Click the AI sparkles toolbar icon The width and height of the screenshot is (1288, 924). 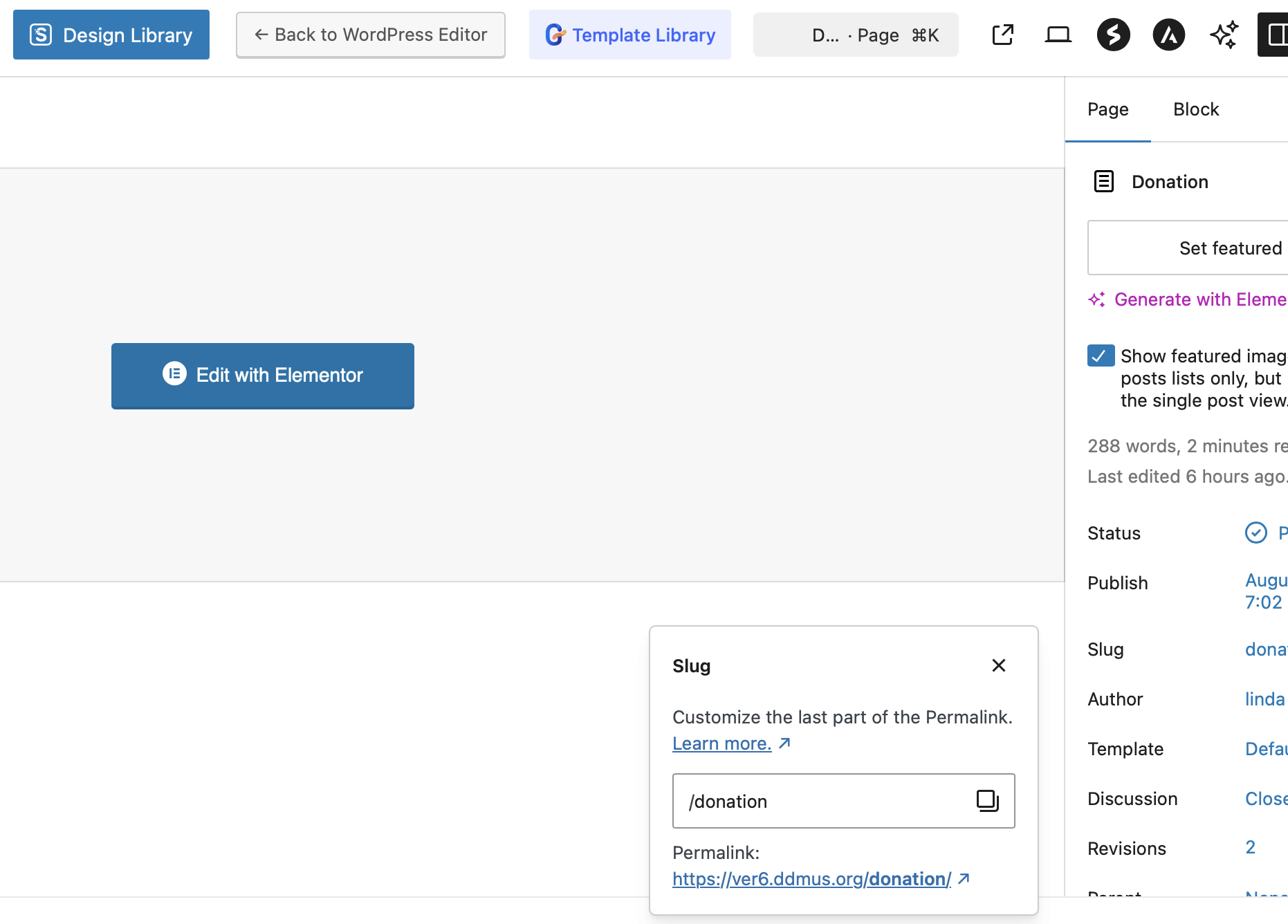click(x=1224, y=35)
